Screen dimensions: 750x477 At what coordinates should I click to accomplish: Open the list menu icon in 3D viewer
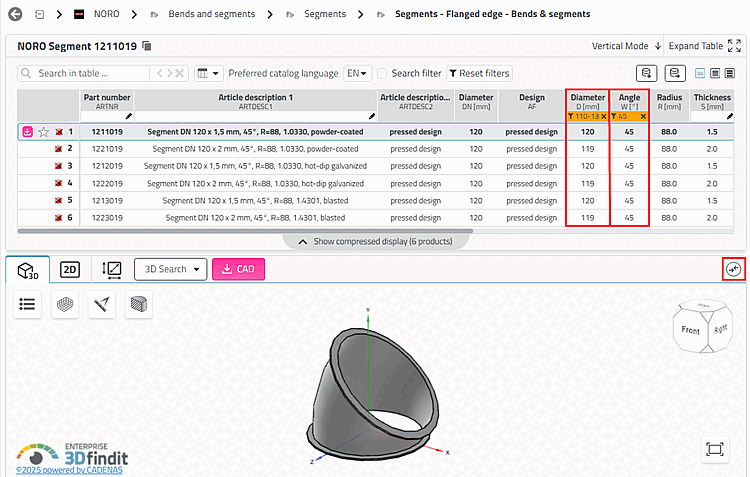(x=27, y=304)
